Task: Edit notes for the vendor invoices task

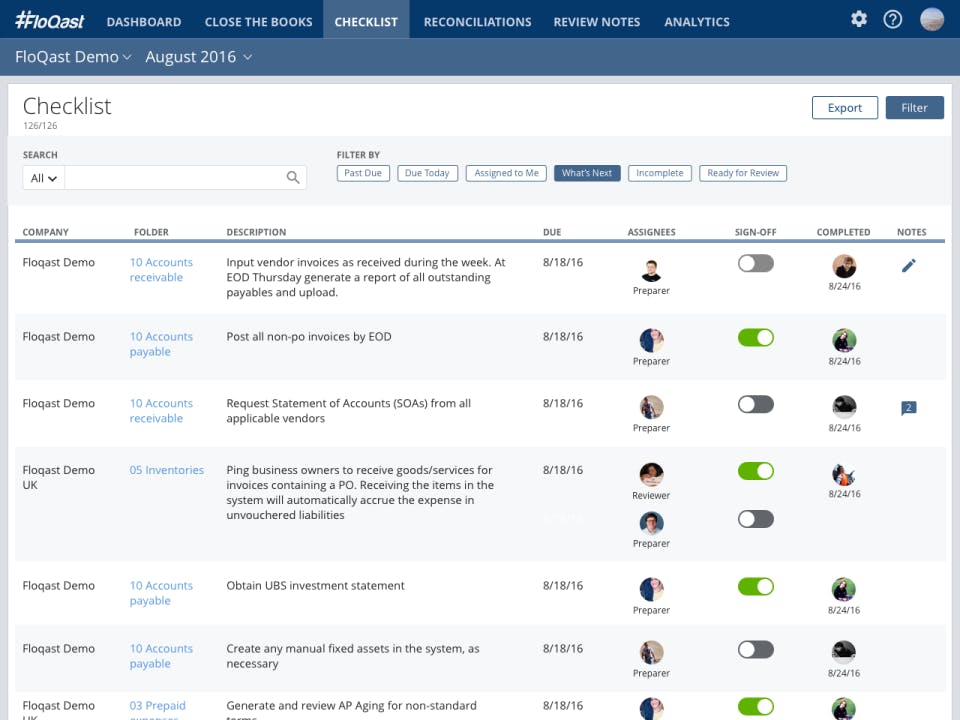Action: pos(908,265)
